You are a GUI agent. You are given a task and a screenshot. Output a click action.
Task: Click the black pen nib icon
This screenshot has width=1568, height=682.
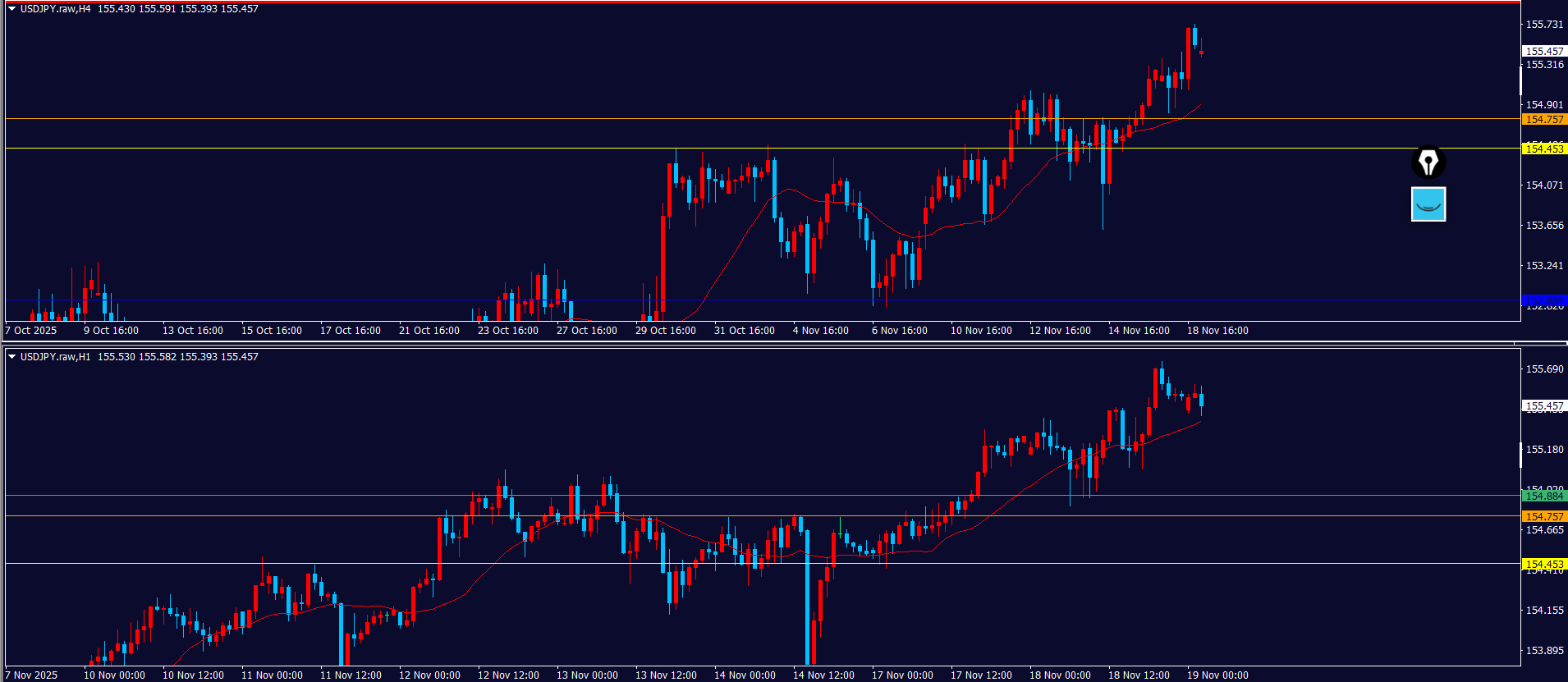click(x=1428, y=162)
